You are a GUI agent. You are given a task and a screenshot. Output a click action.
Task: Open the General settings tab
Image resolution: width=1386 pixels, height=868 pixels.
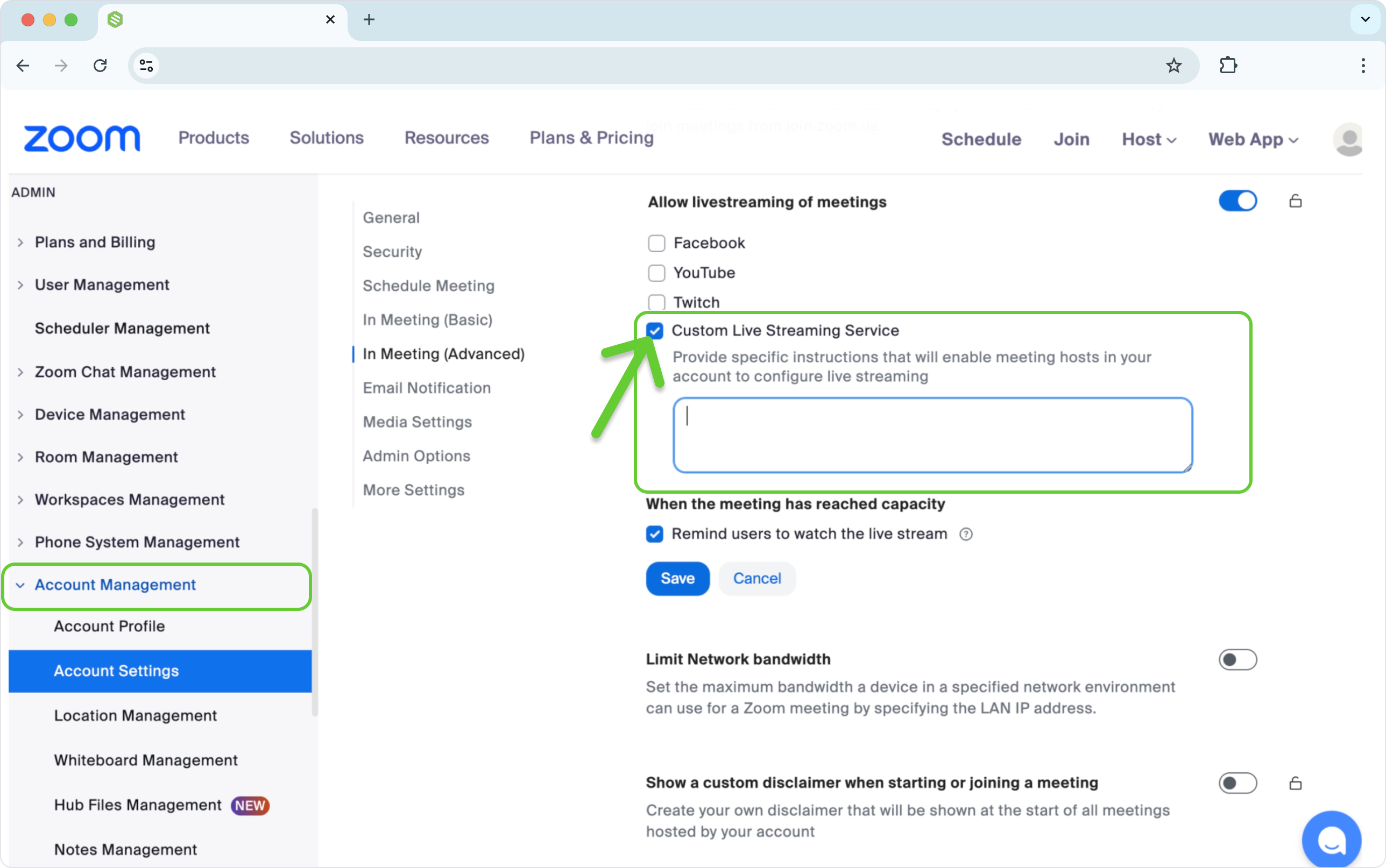tap(391, 218)
